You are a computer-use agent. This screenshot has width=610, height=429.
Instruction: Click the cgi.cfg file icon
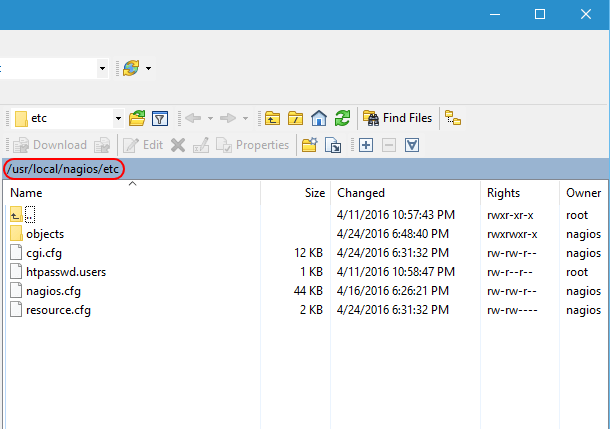(16, 252)
